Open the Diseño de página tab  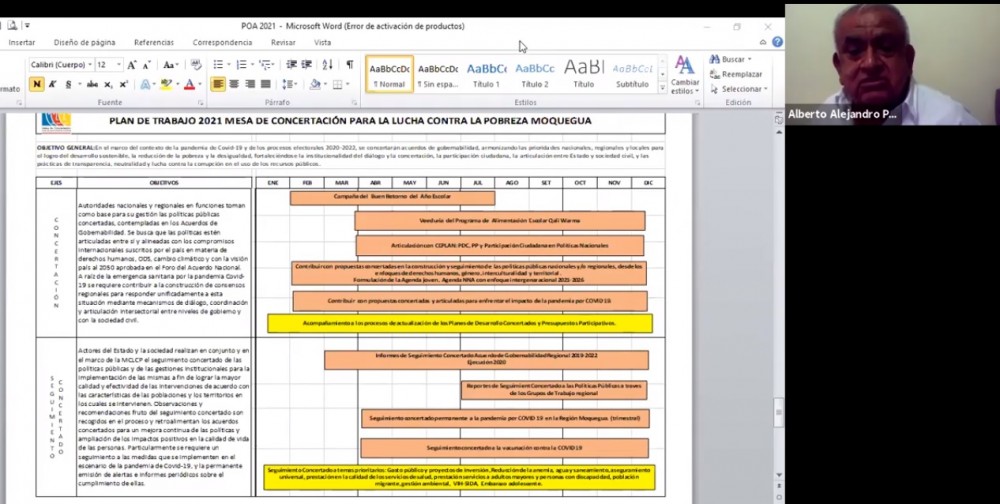click(x=84, y=43)
